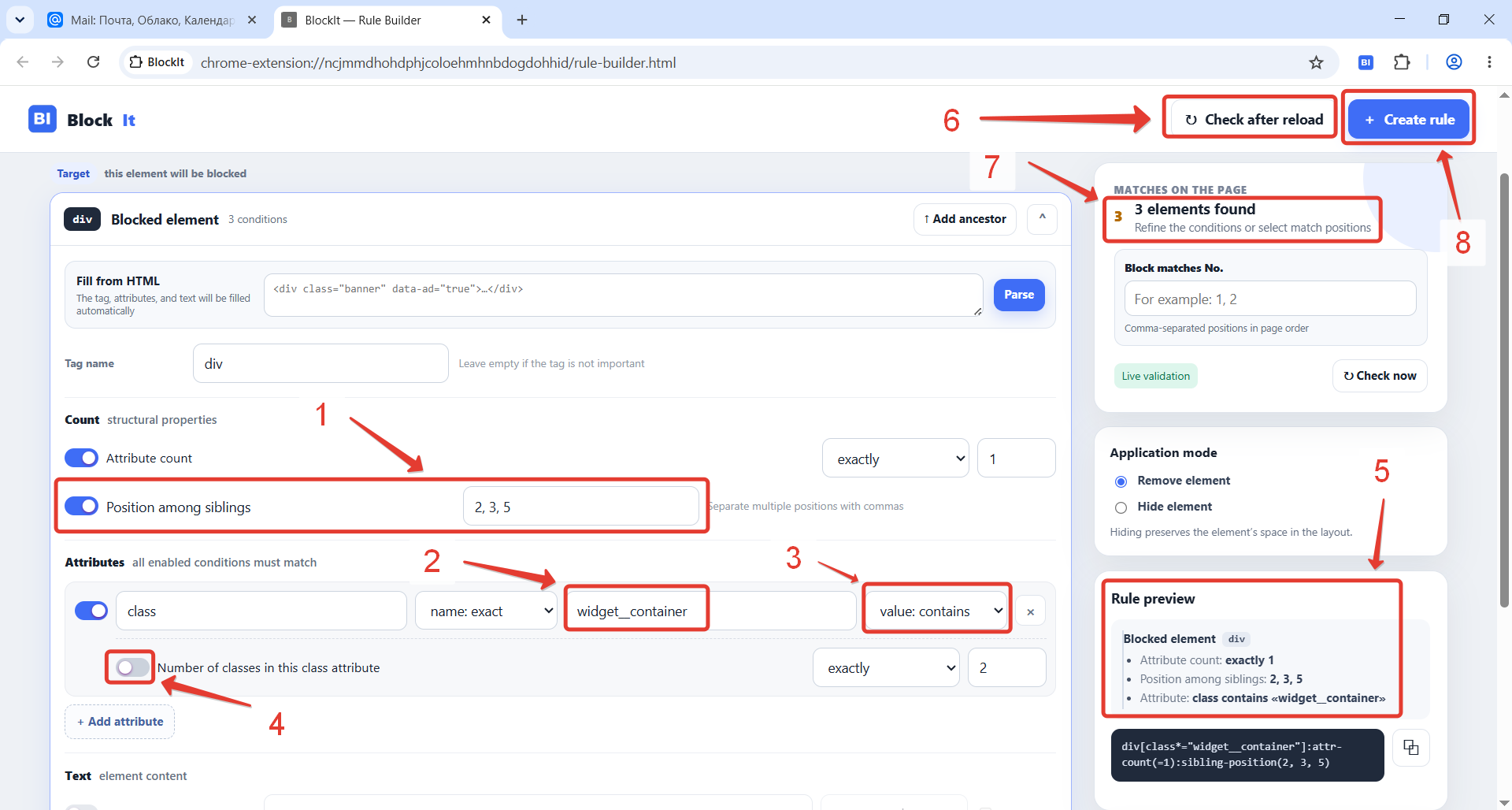Collapse the Blocked element card

point(1042,218)
